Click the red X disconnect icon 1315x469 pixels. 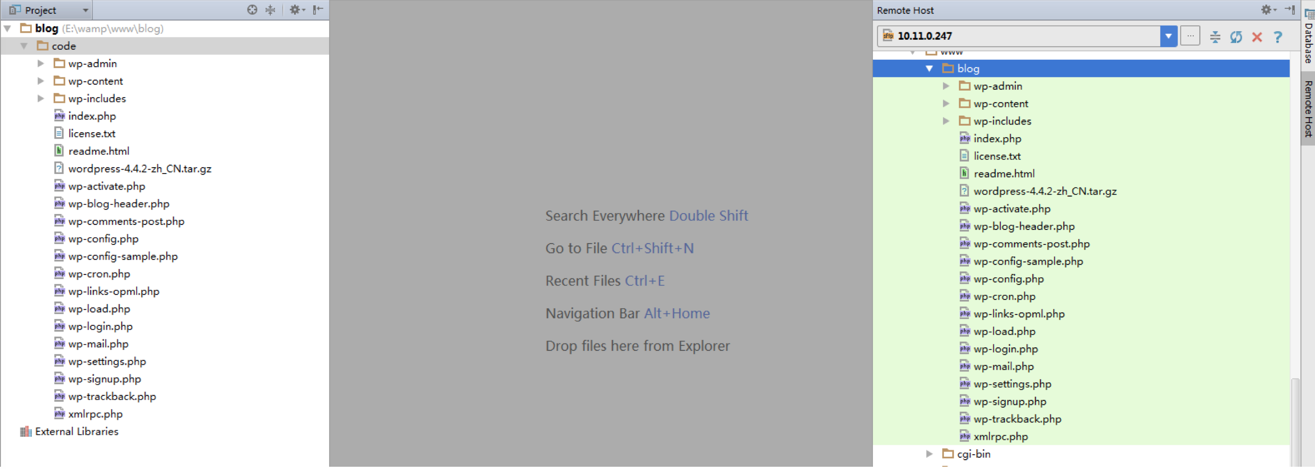point(1257,37)
